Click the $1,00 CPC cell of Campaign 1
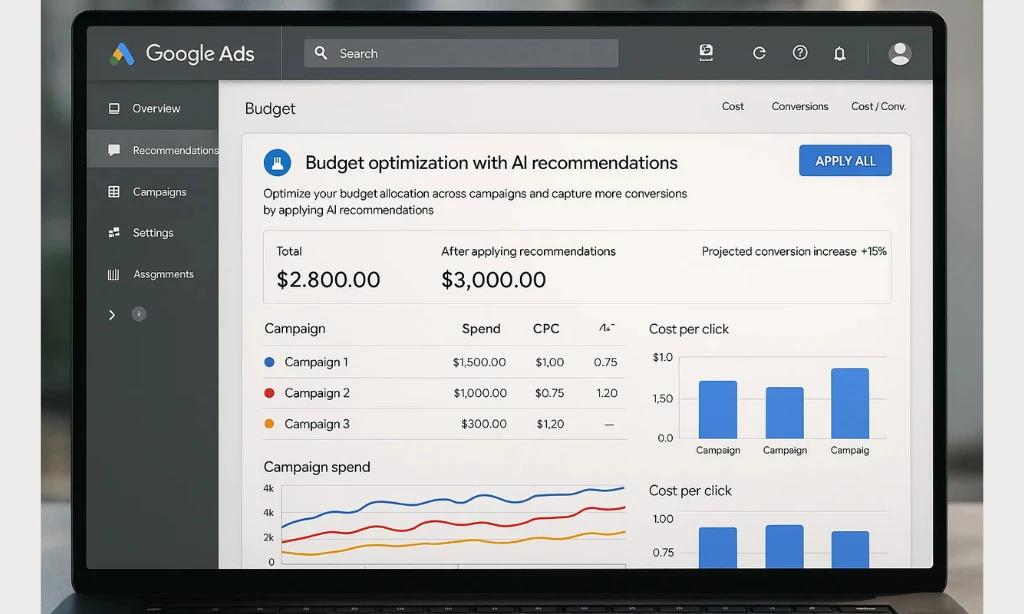 pyautogui.click(x=550, y=362)
